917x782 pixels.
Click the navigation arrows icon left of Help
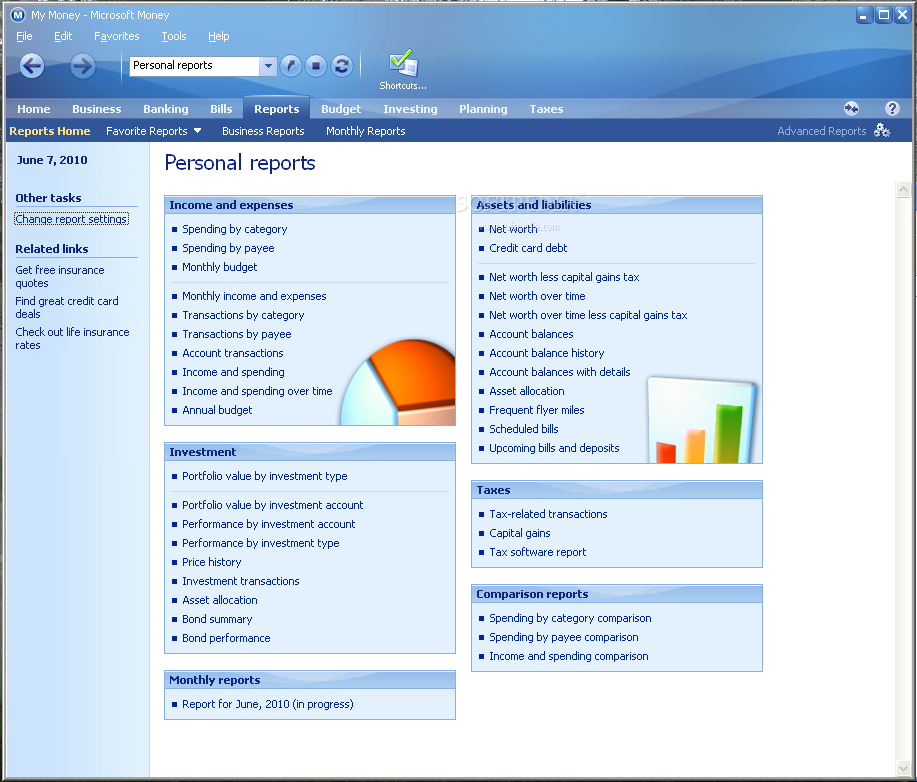pos(852,108)
